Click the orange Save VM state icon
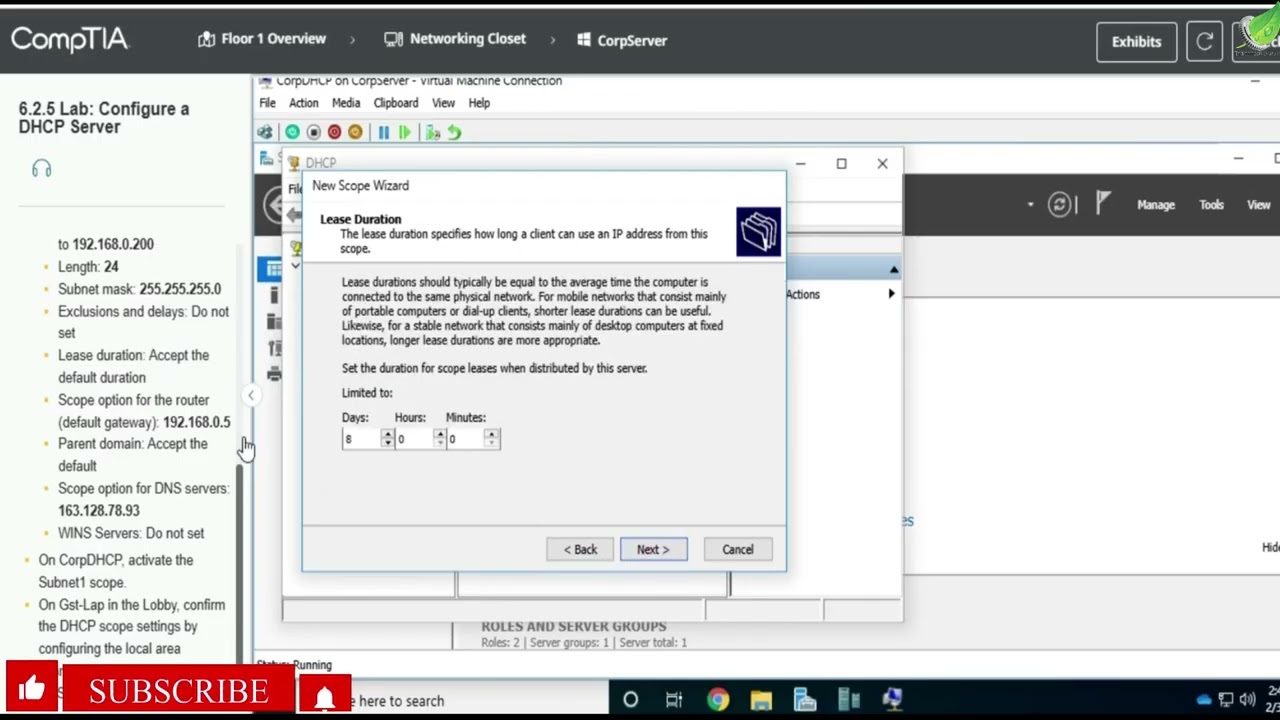The height and width of the screenshot is (720, 1280). click(355, 132)
